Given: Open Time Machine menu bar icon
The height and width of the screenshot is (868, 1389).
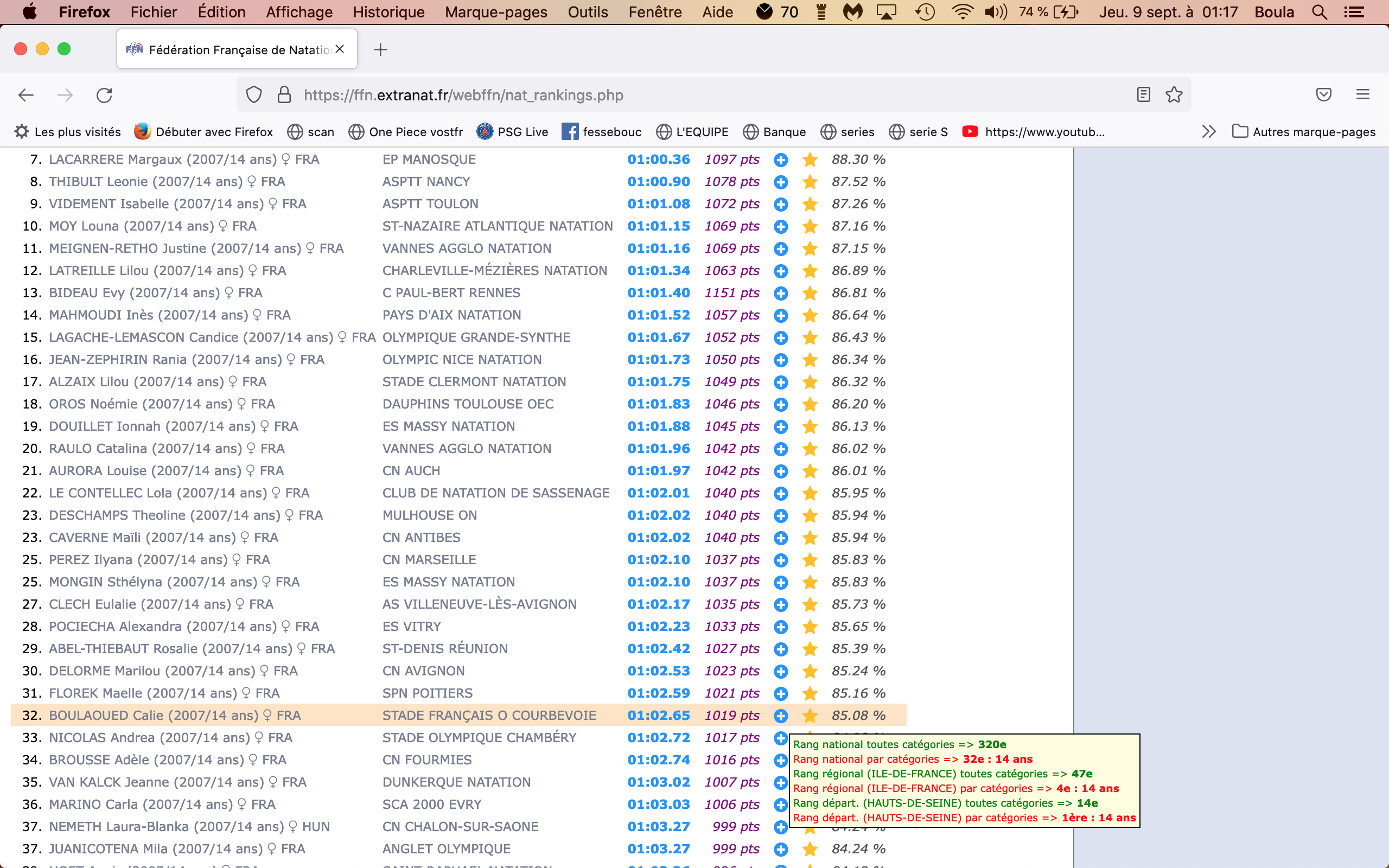Looking at the screenshot, I should point(925,12).
